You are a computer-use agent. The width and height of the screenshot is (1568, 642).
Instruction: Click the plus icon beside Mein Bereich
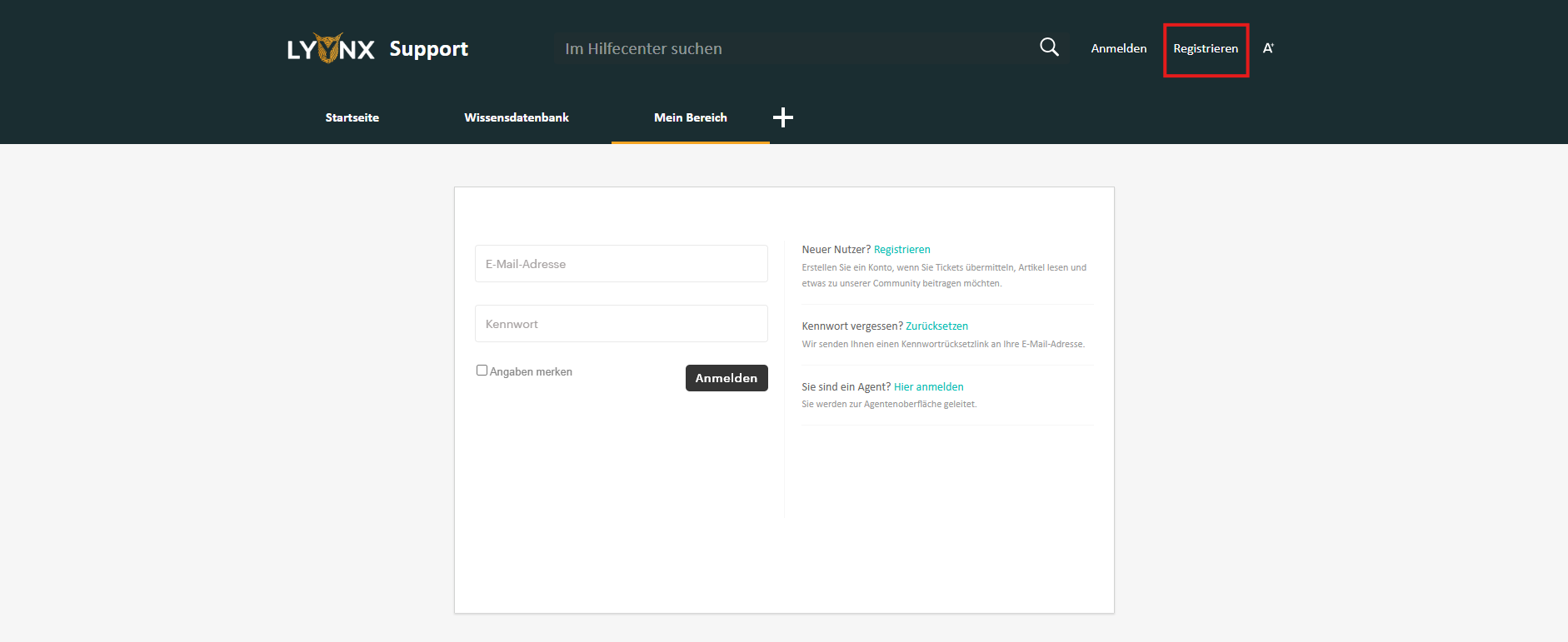(x=782, y=117)
